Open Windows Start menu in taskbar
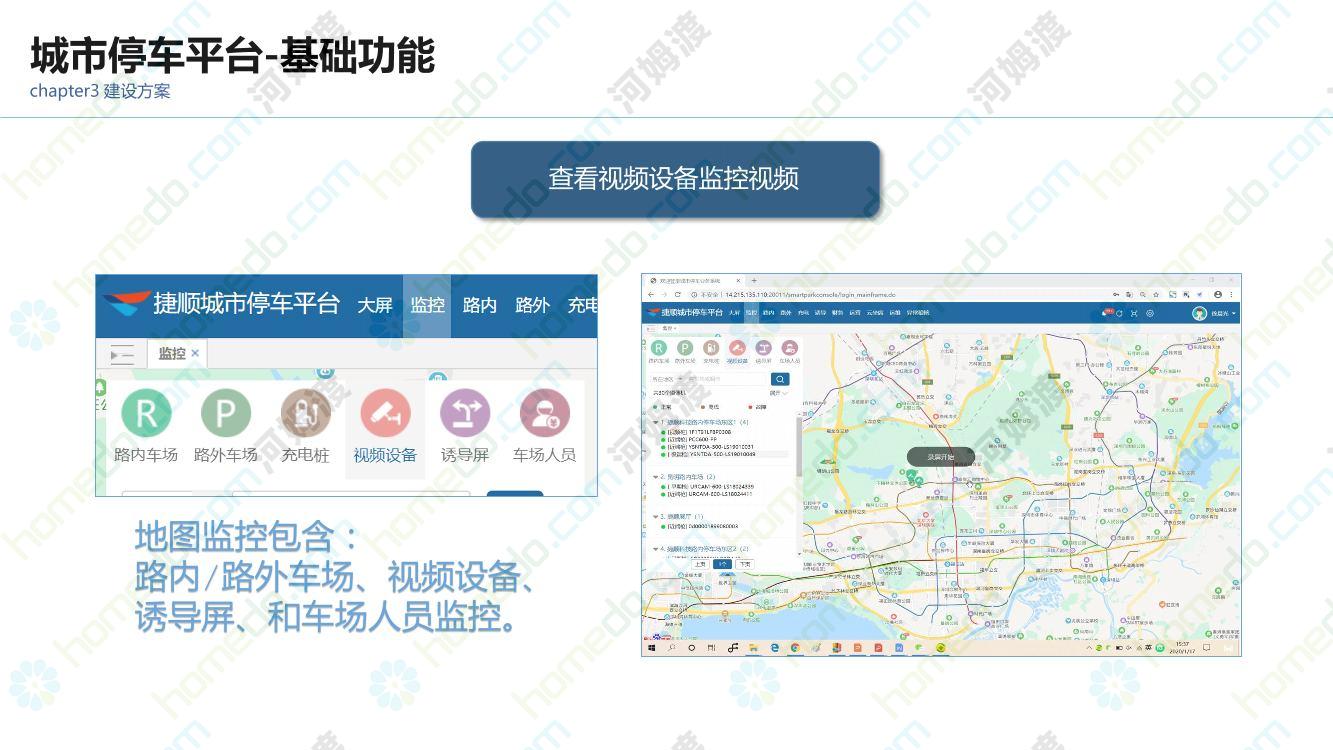Image resolution: width=1333 pixels, height=750 pixels. point(651,648)
